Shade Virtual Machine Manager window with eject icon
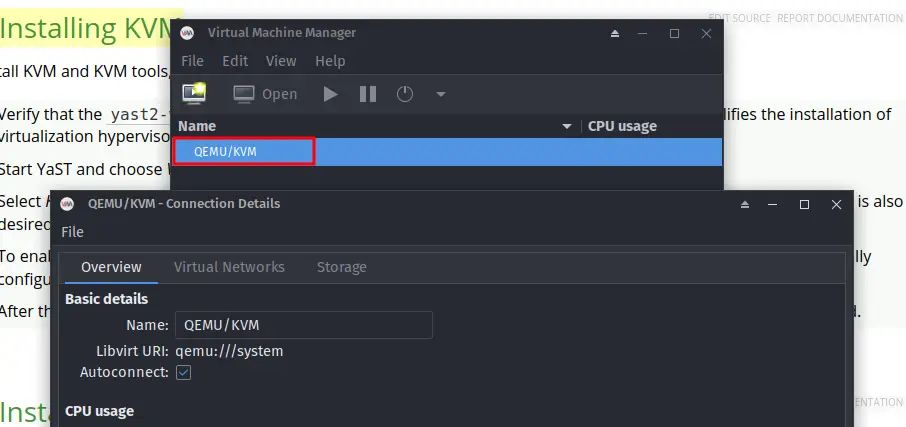 point(615,34)
